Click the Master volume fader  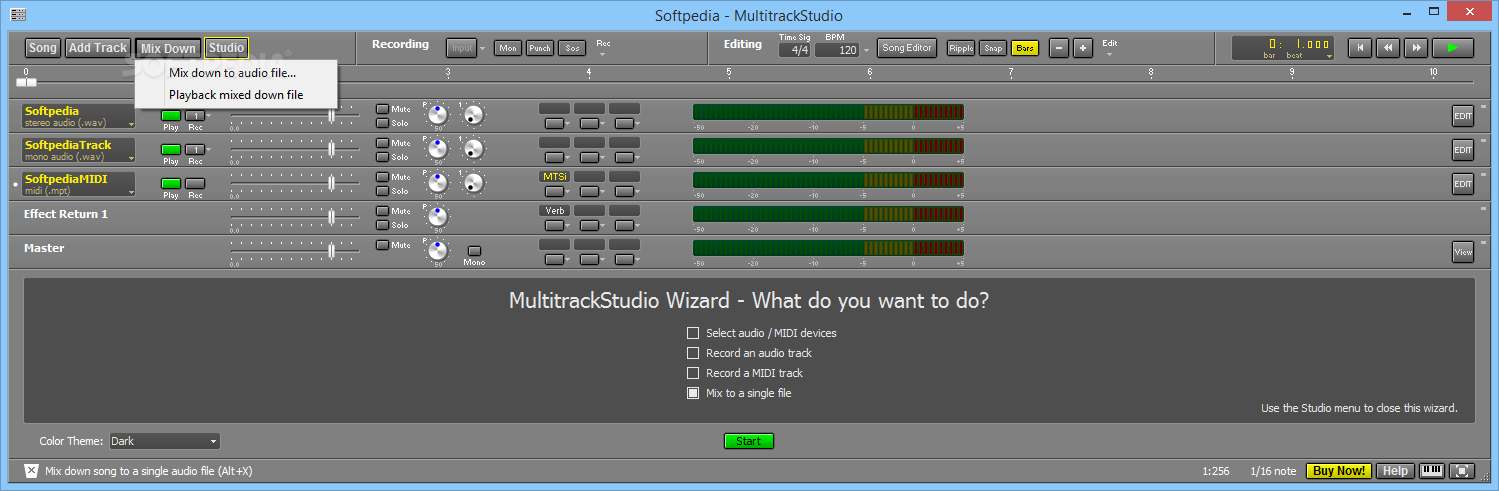tap(331, 251)
